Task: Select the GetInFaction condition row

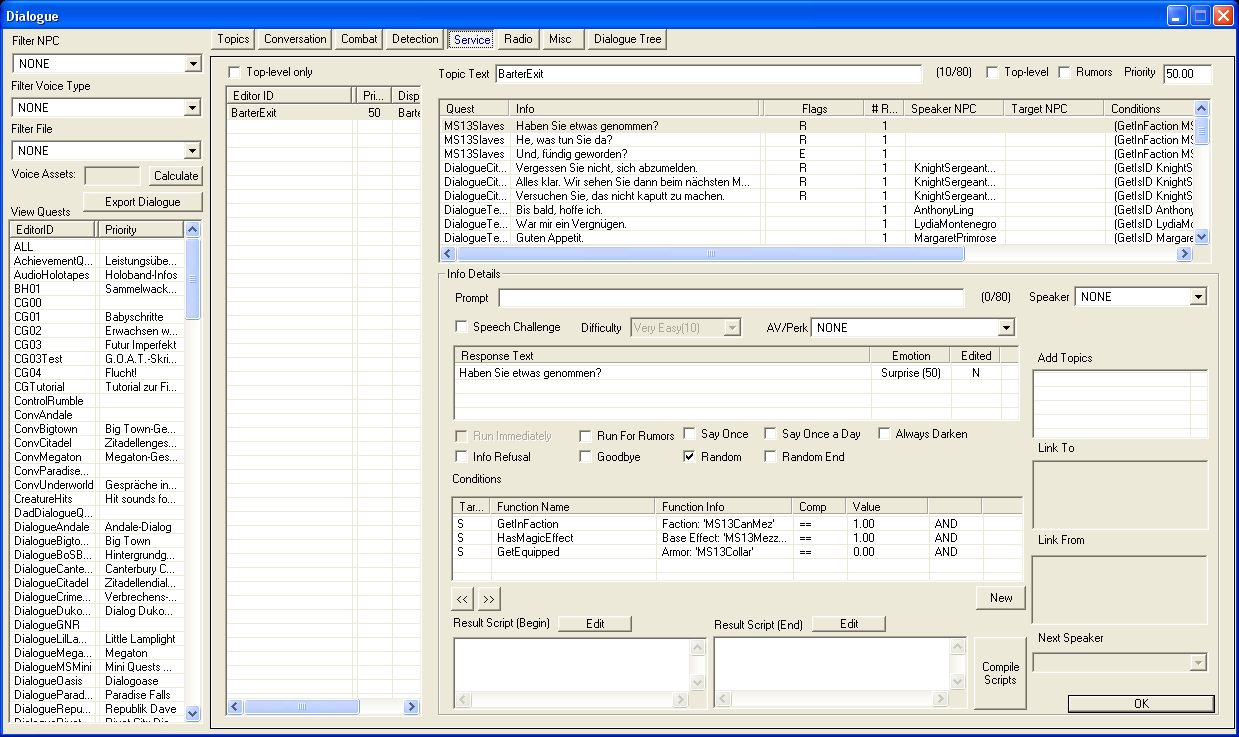Action: click(x=737, y=524)
